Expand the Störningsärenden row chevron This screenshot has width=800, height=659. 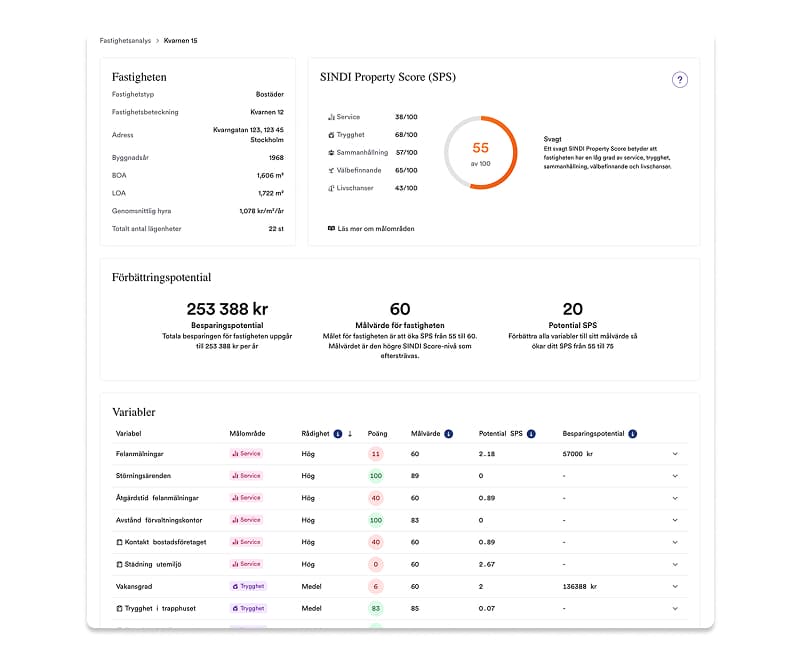tap(675, 476)
